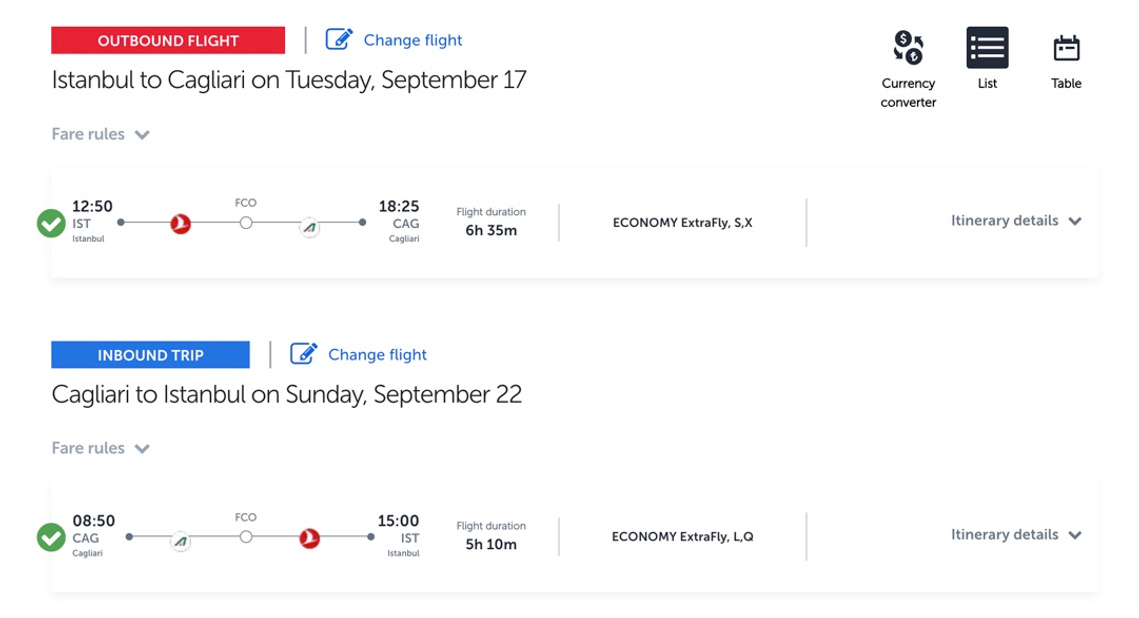Click Change flight link for outbound
Viewport: 1139px width, 618px height.
(x=413, y=40)
